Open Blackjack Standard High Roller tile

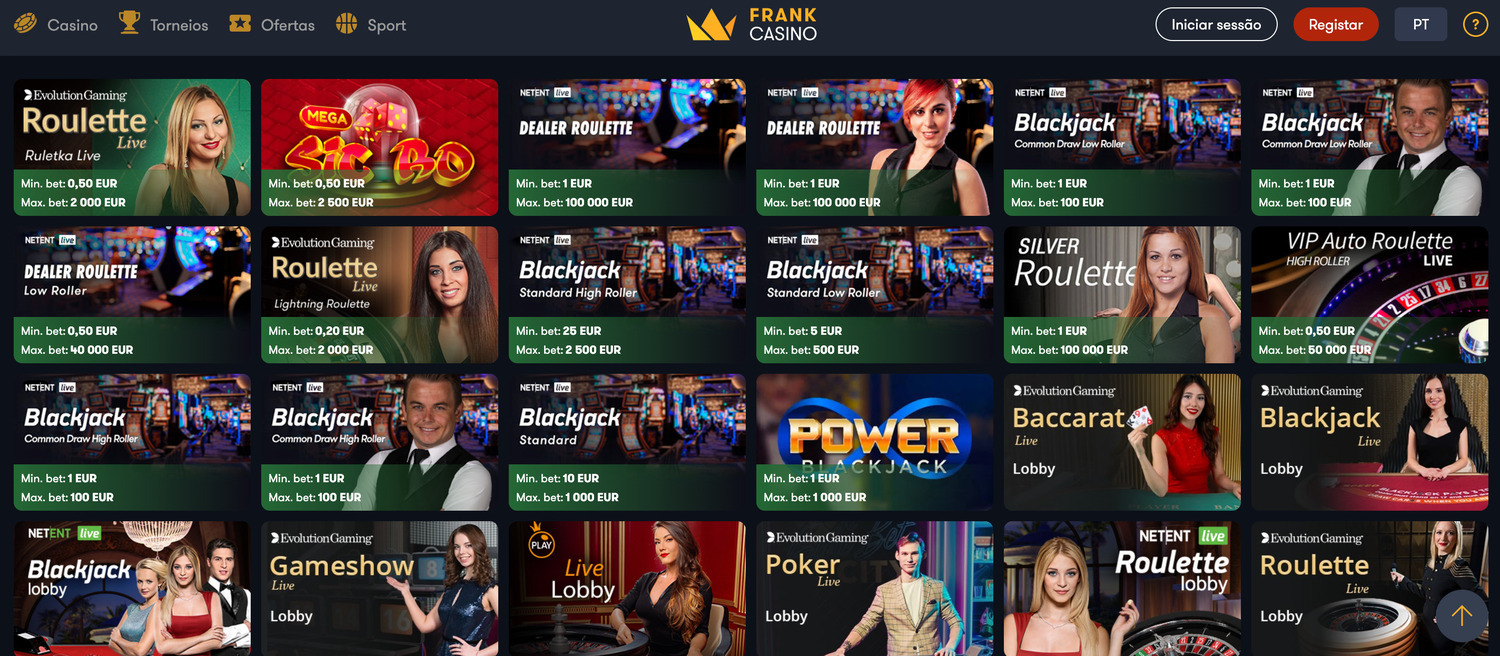click(627, 294)
